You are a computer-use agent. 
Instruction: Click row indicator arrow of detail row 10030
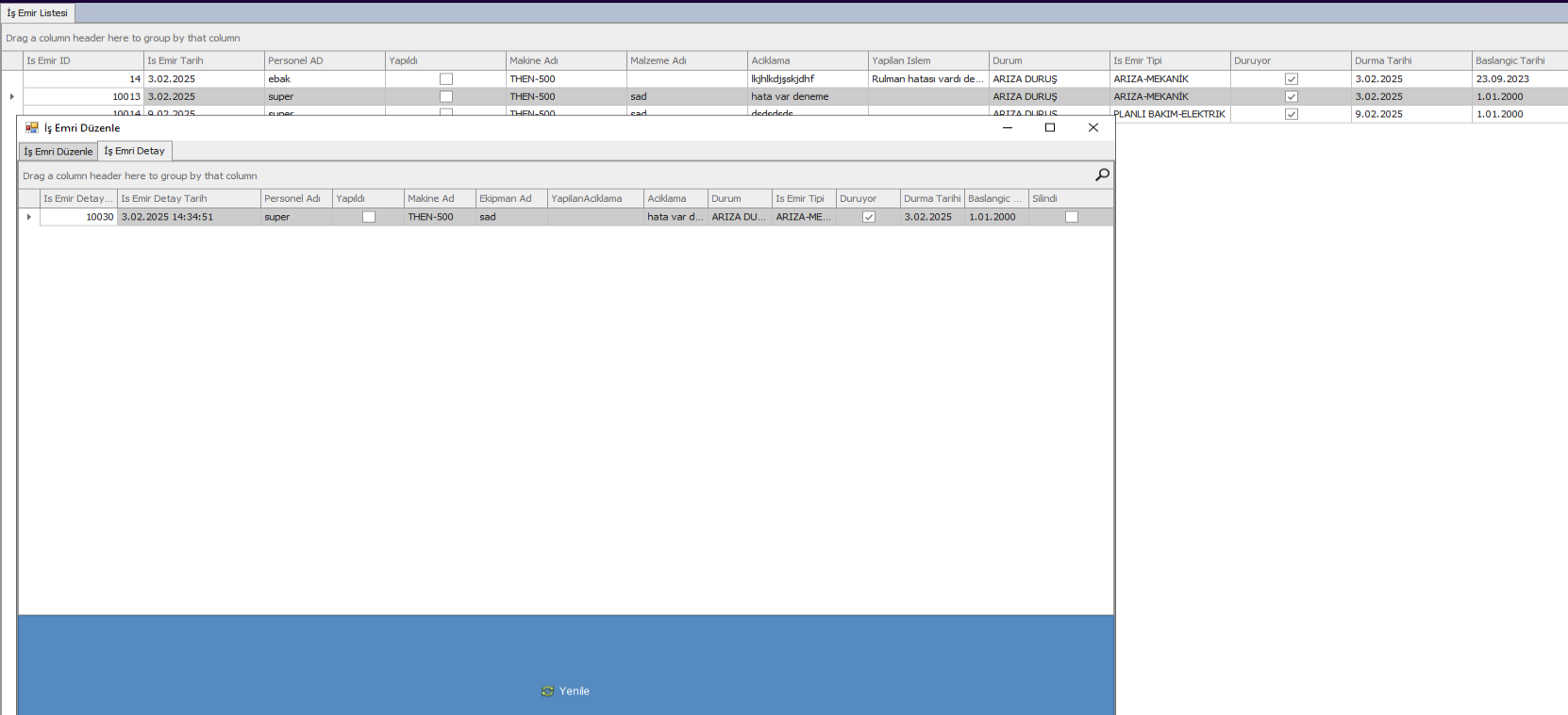[29, 217]
